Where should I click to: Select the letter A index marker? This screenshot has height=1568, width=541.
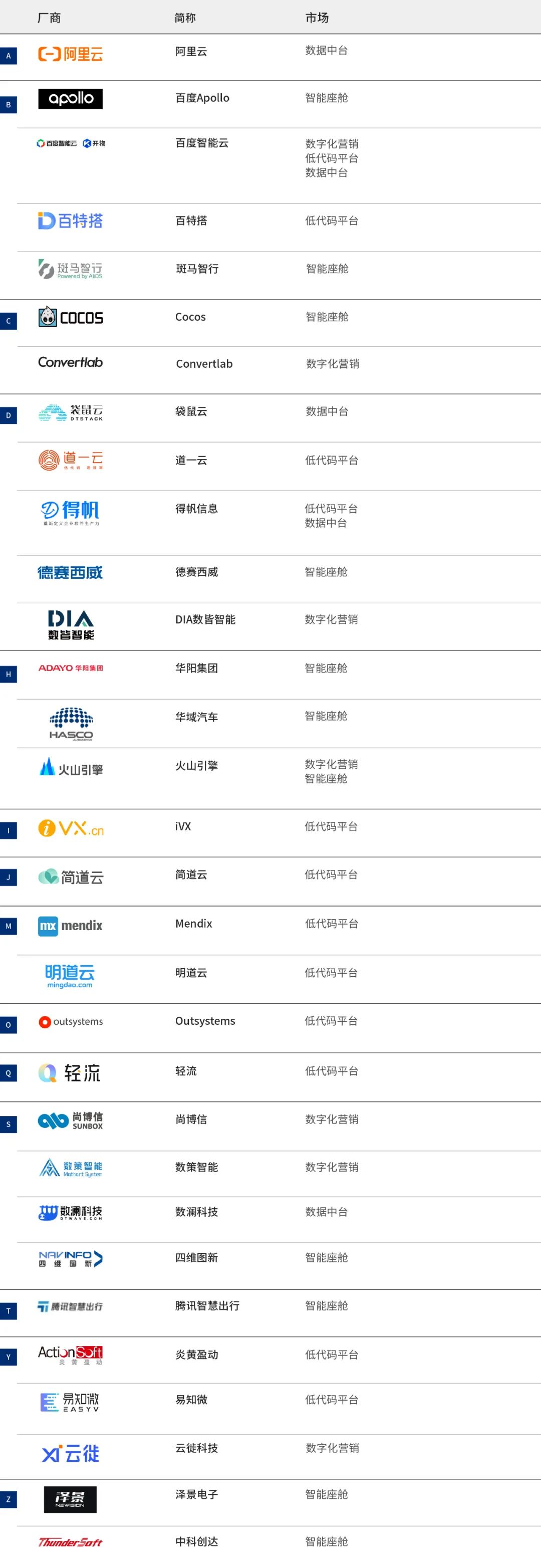coord(9,56)
